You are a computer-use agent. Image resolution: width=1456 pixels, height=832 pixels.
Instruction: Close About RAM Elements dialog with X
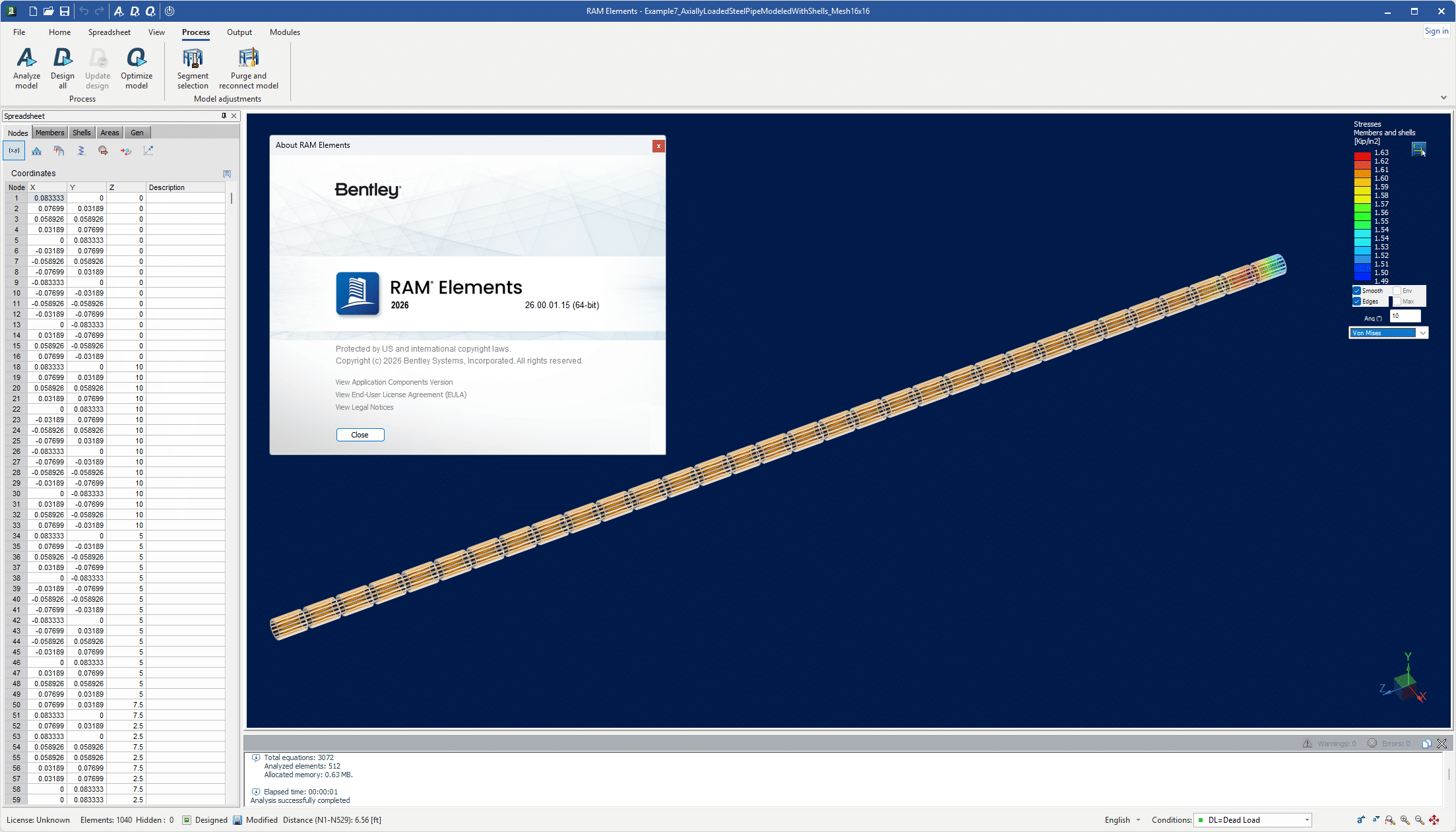click(x=658, y=146)
